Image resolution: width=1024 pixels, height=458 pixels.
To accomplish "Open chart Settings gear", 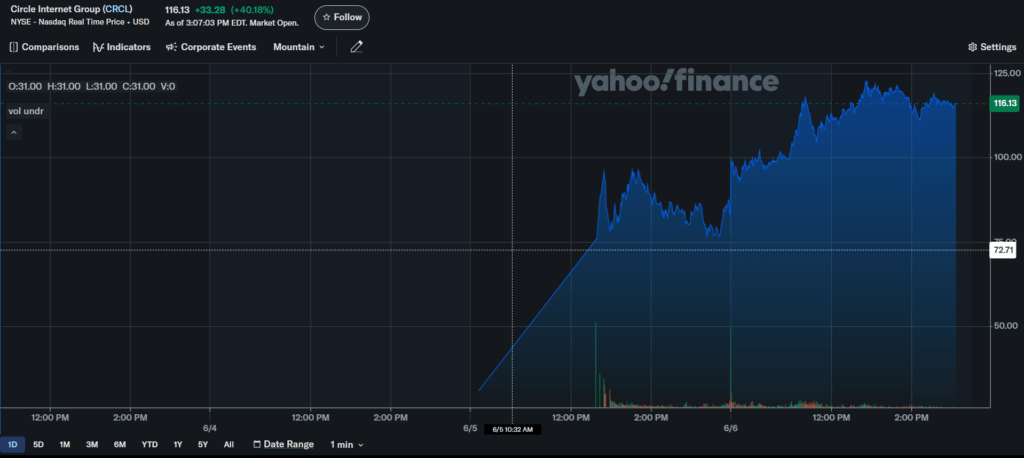I will point(992,47).
